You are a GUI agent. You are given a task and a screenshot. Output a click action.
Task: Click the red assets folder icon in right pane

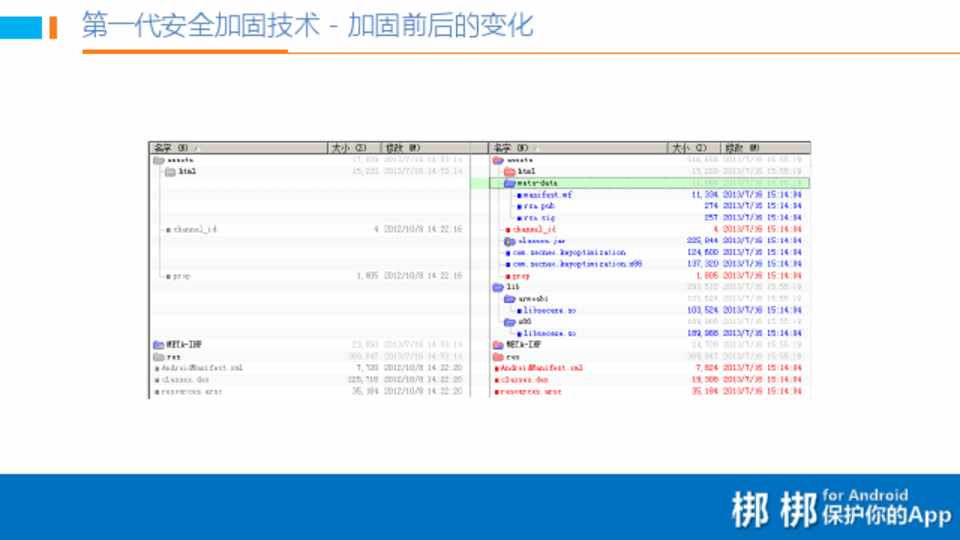click(498, 160)
